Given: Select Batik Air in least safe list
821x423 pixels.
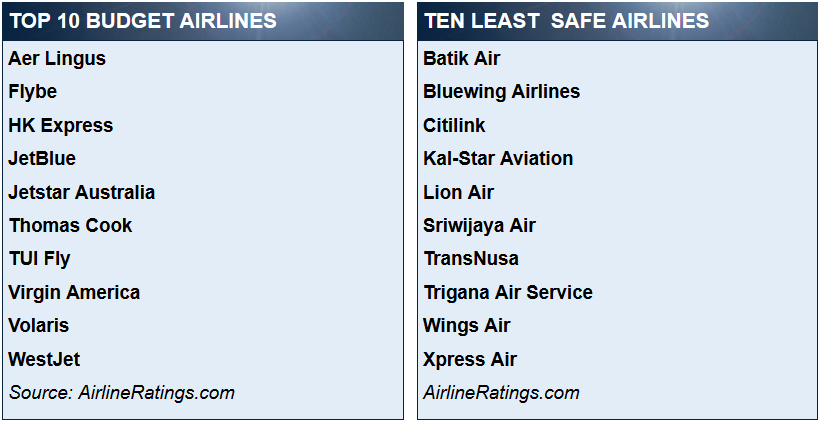Looking at the screenshot, I should pos(462,58).
